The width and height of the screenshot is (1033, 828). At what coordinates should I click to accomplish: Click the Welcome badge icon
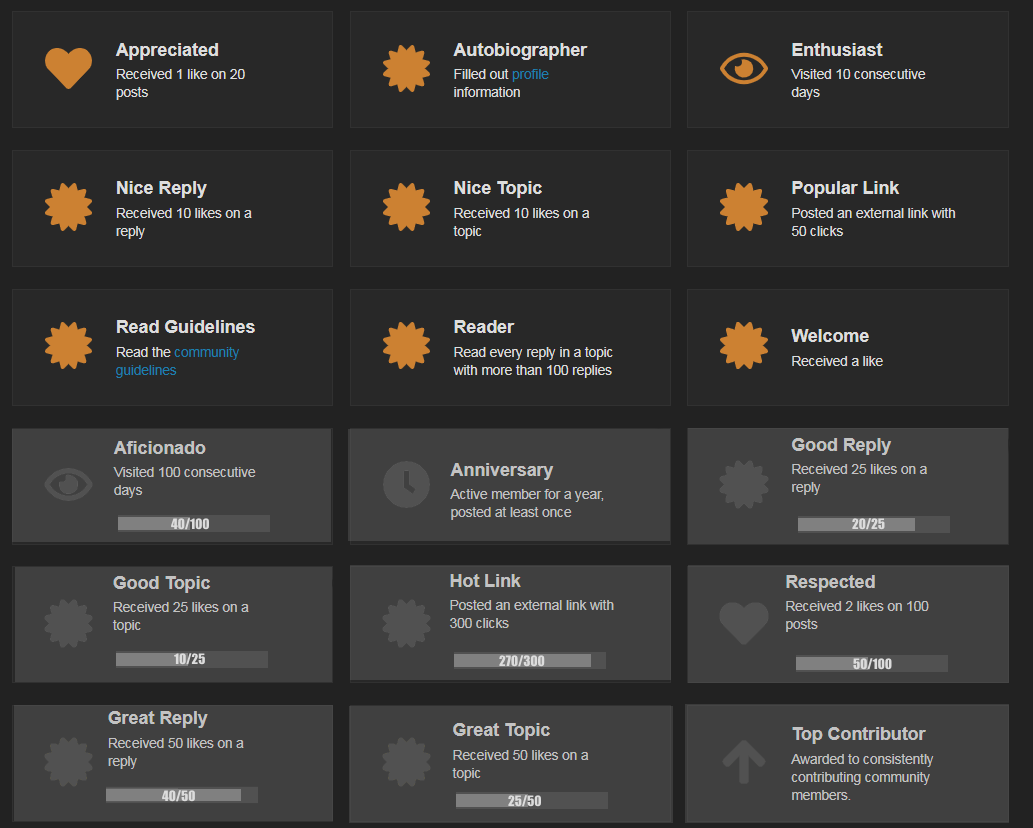pos(744,346)
